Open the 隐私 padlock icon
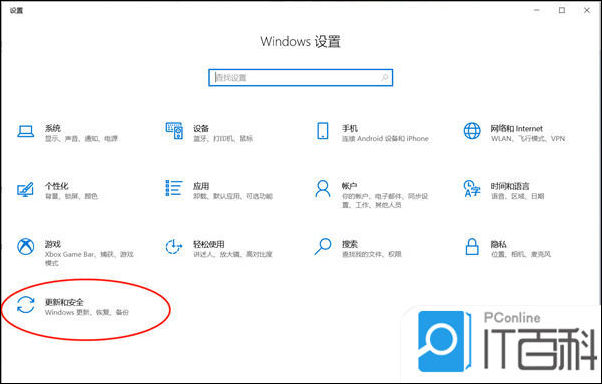The image size is (602, 384). (472, 247)
